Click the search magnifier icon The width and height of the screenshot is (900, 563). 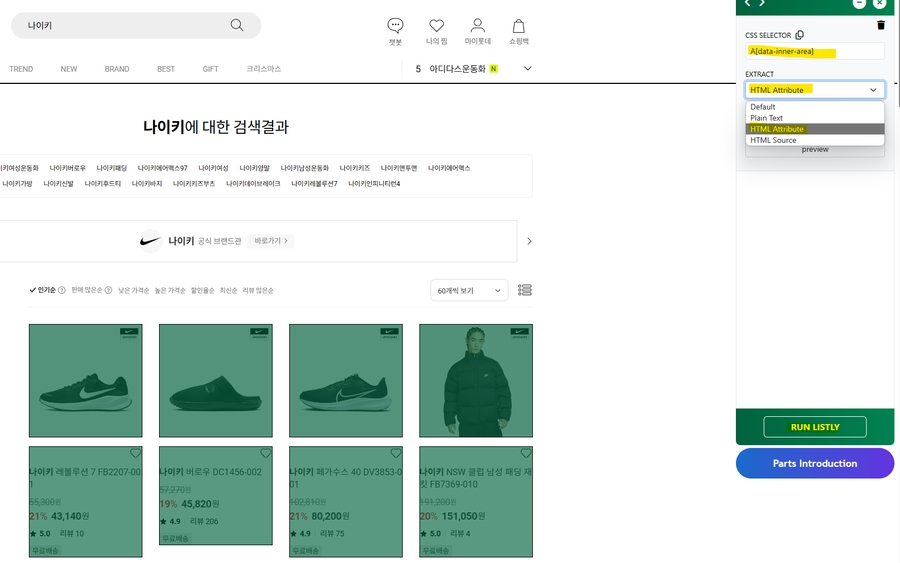(x=237, y=25)
